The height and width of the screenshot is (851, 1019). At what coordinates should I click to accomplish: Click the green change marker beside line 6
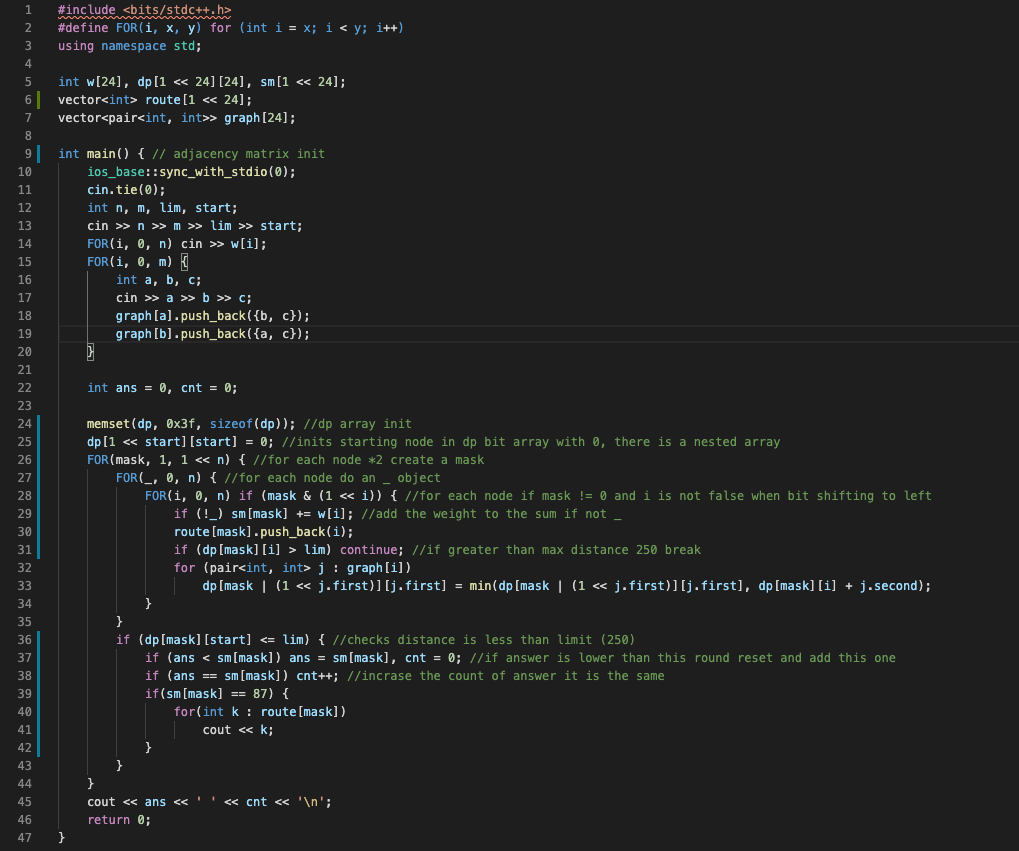tap(38, 100)
